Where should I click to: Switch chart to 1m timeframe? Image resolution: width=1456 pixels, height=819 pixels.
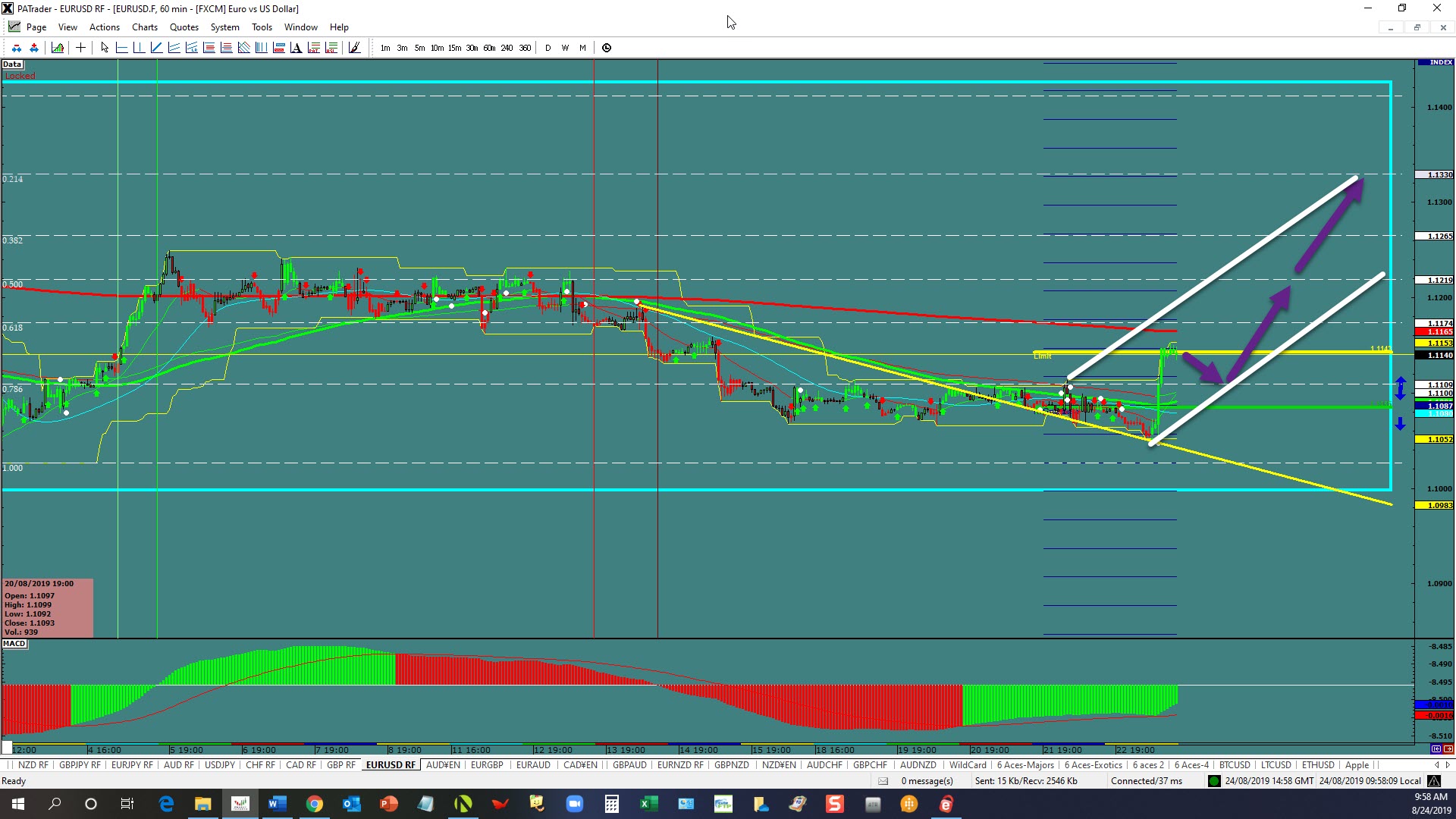click(x=385, y=48)
